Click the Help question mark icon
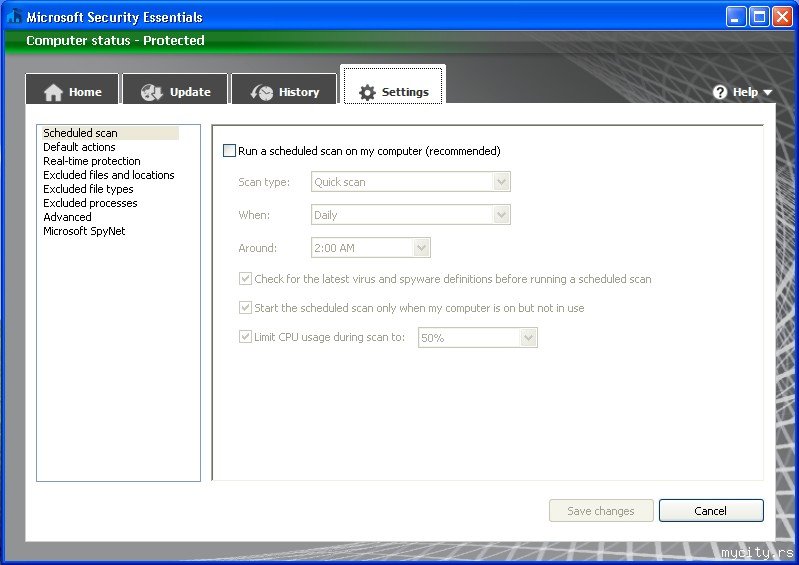The height and width of the screenshot is (565, 799). [x=720, y=92]
